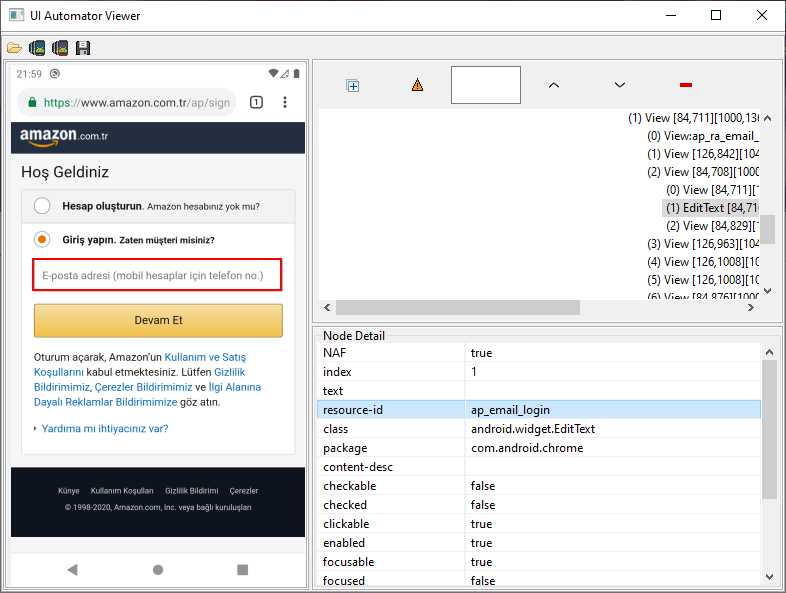
Task: Click the hierarchy tree scroll up arrow
Action: (767, 118)
